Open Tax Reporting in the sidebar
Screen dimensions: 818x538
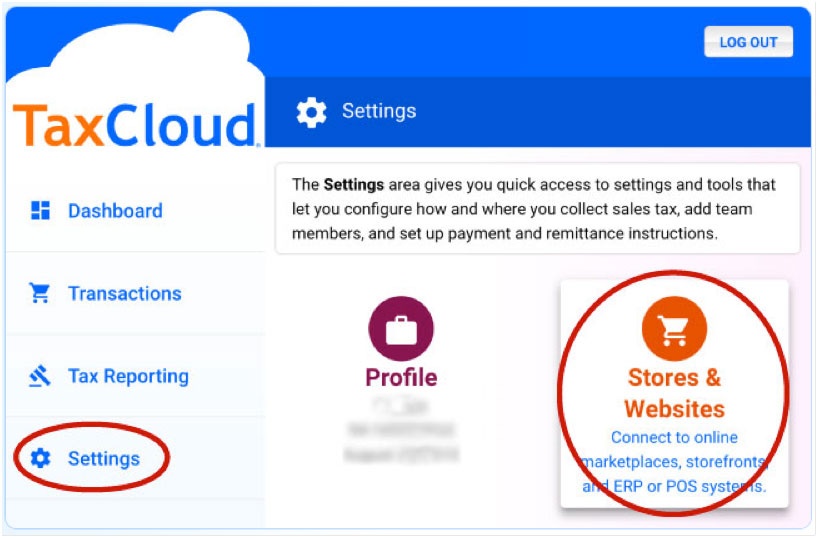point(128,376)
